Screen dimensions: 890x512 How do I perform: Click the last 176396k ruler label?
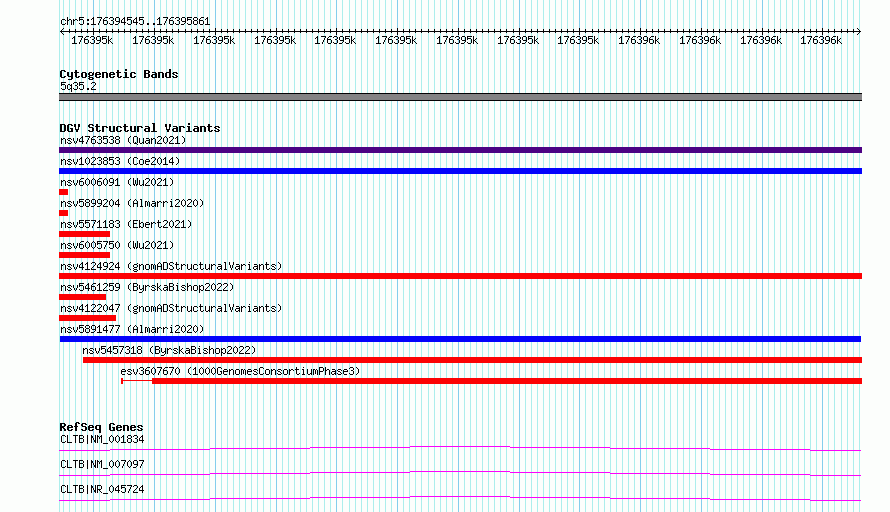click(x=821, y=40)
